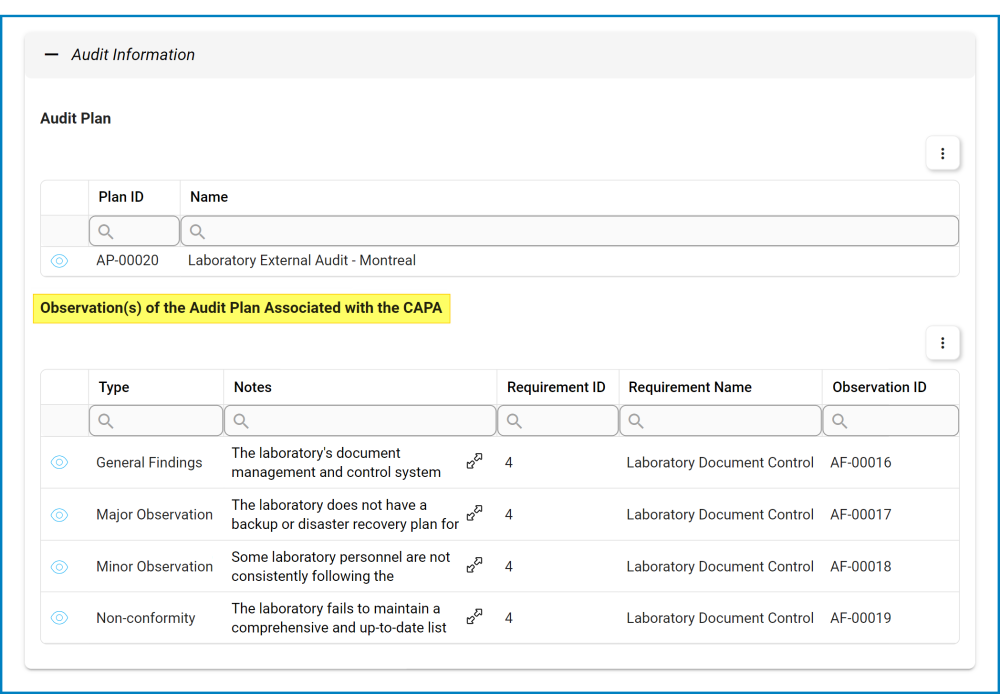Screen dimensions: 1000x694
Task: Open the Audit Plan kebab menu
Action: (942, 153)
